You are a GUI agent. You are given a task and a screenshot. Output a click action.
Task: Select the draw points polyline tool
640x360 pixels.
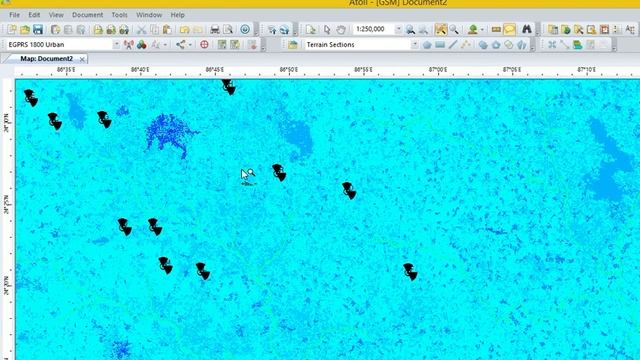pos(465,44)
